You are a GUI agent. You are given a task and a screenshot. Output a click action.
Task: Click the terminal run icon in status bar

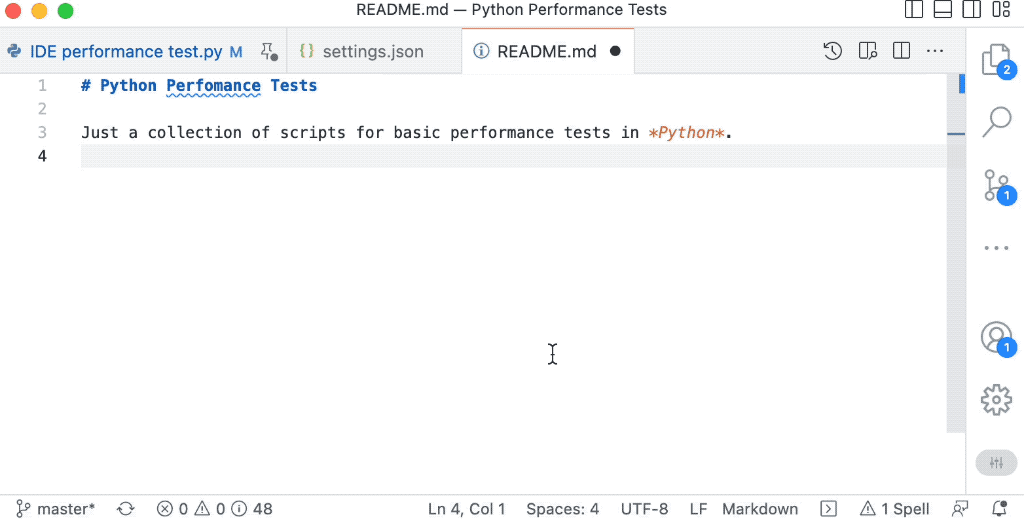click(829, 509)
